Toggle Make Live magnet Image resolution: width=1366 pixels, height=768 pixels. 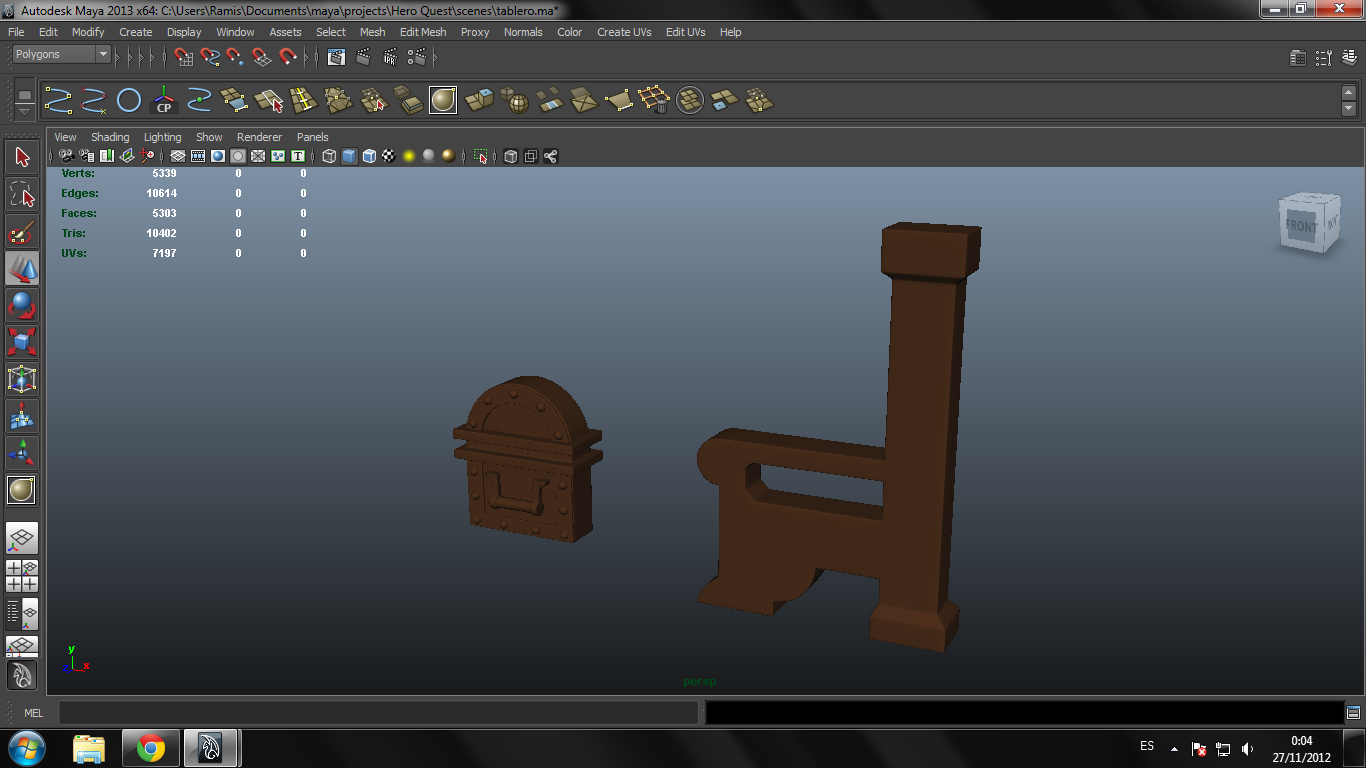click(288, 57)
